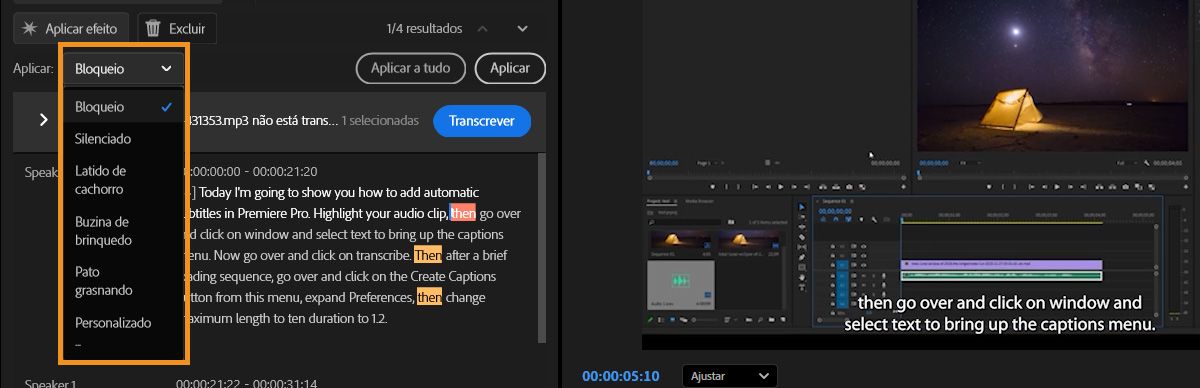Click the blue 00:00:05:10 timecode
This screenshot has height=388, width=1200.
pyautogui.click(x=621, y=376)
